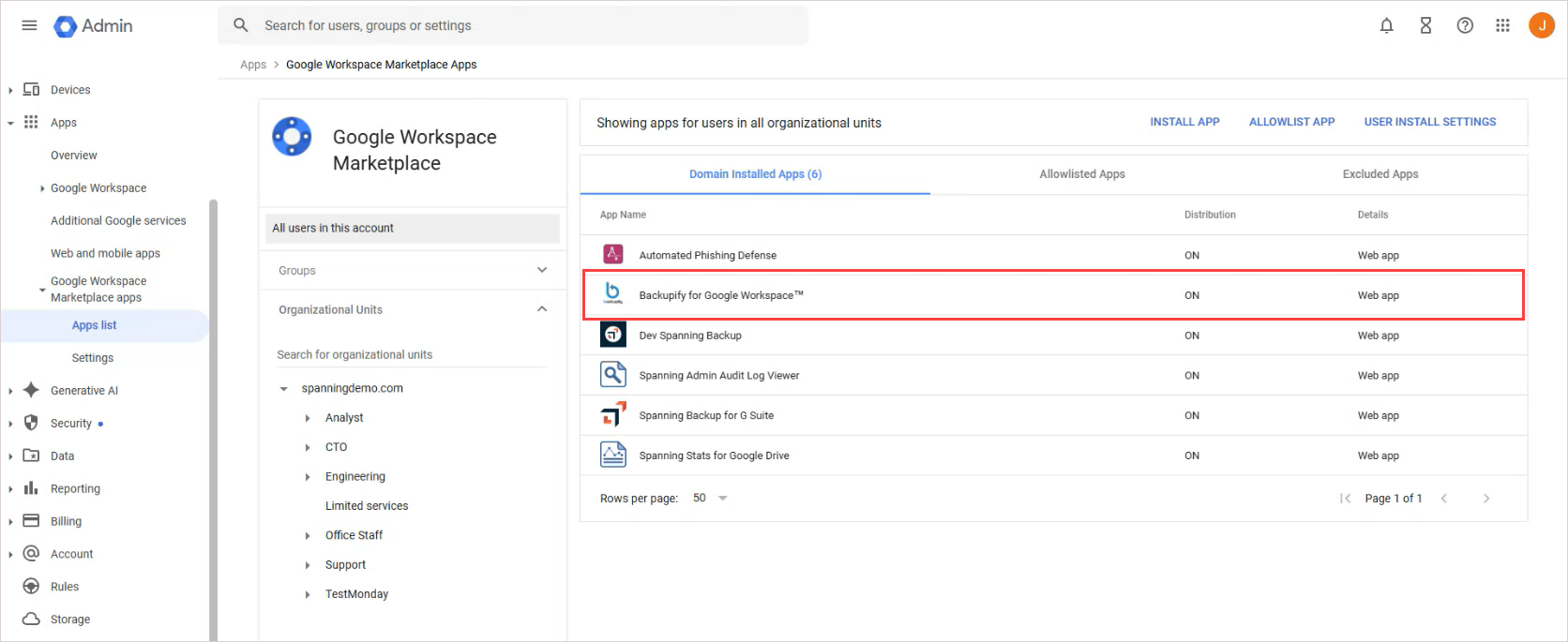Click the Dev Spanning Backup app icon
This screenshot has height=642, width=1568.
(x=613, y=335)
